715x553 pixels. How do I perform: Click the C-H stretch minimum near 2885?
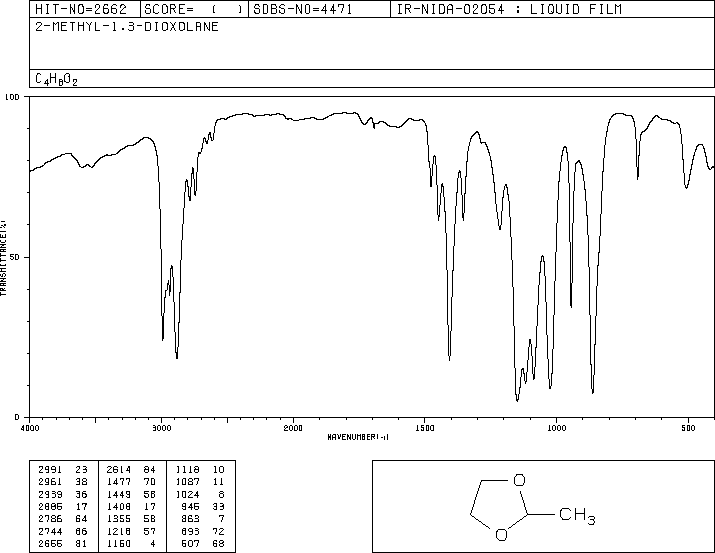177,358
